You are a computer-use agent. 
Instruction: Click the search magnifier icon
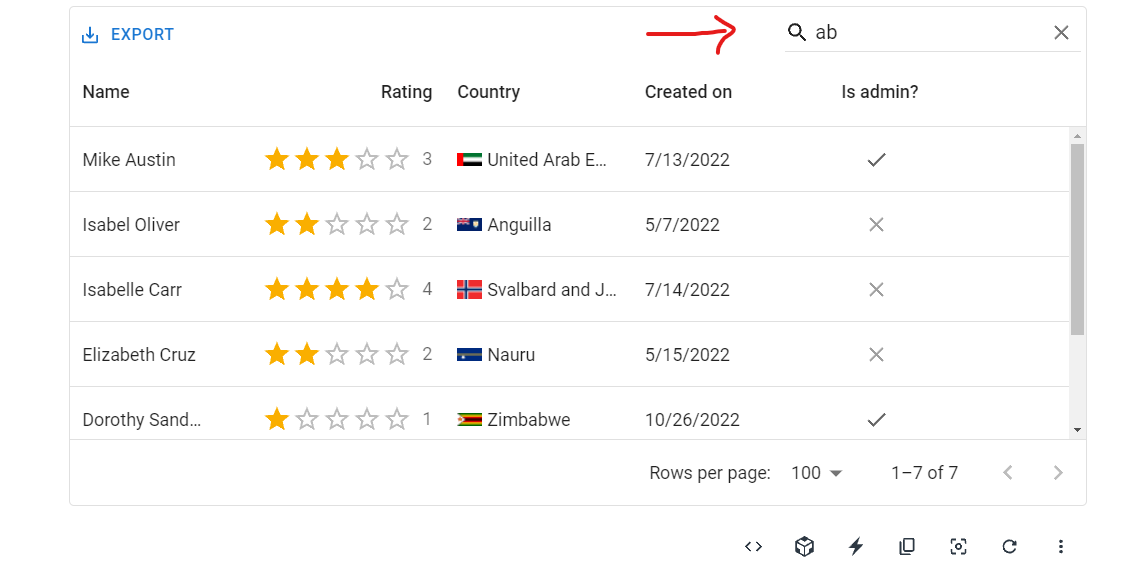coord(796,32)
